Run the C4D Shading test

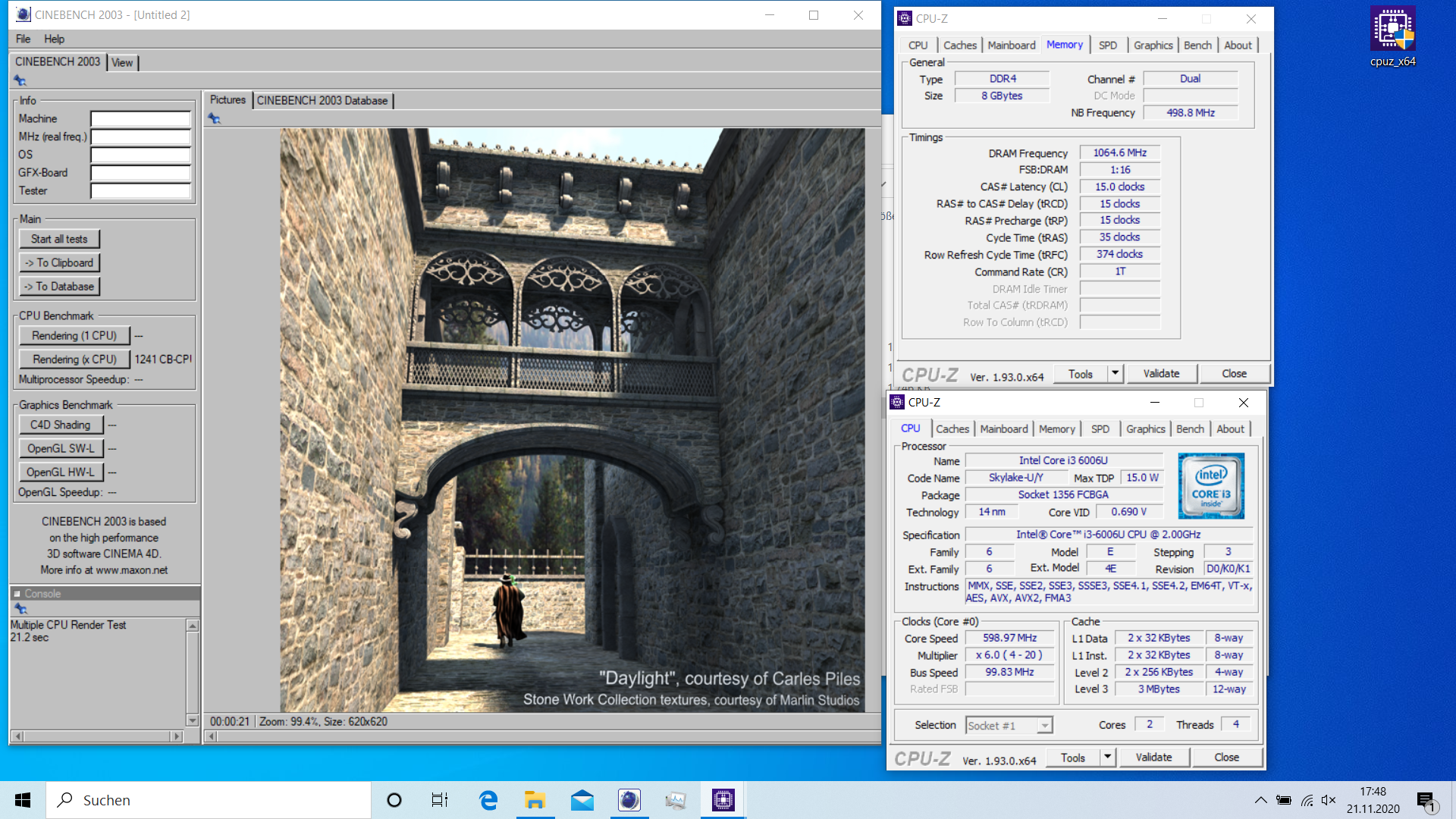pyautogui.click(x=61, y=425)
